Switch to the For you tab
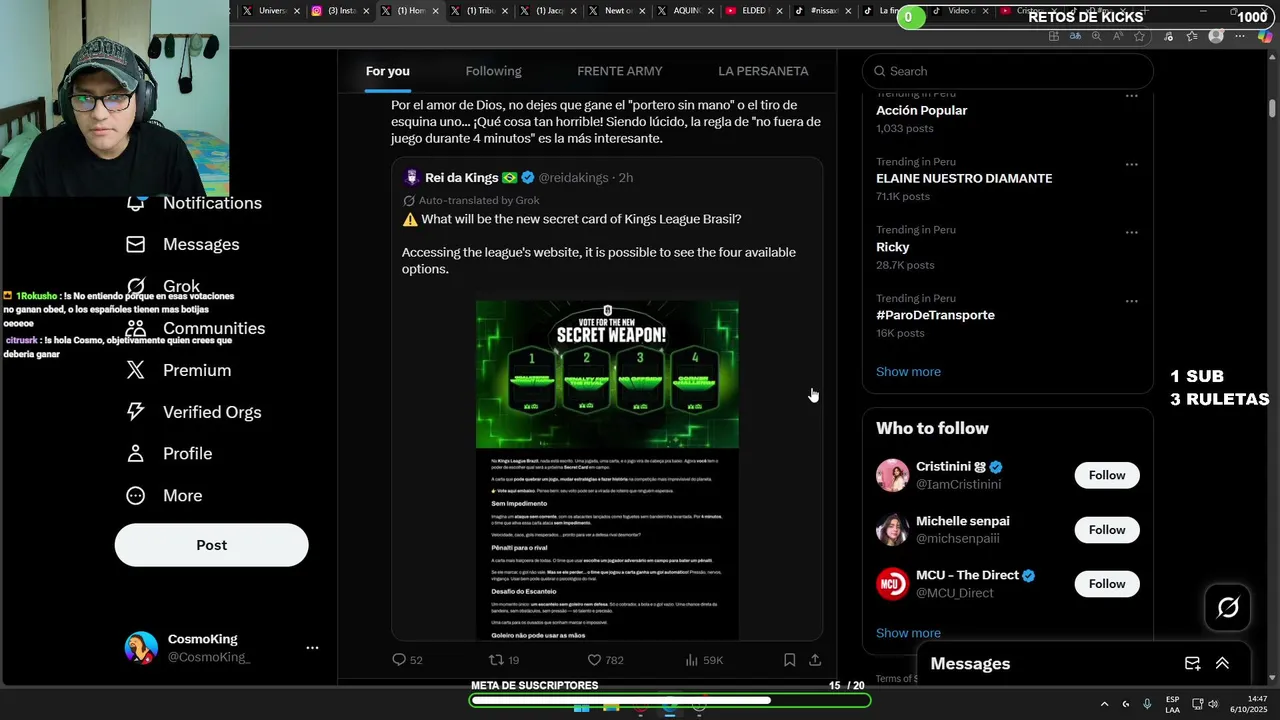Image resolution: width=1280 pixels, height=720 pixels. [x=388, y=71]
